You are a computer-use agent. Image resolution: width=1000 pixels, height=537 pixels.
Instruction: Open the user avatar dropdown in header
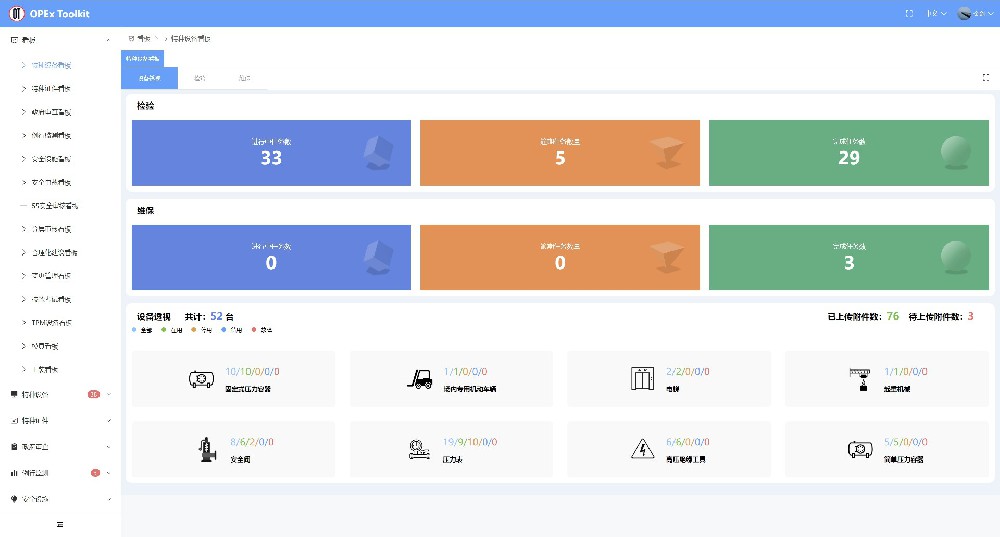coord(975,13)
